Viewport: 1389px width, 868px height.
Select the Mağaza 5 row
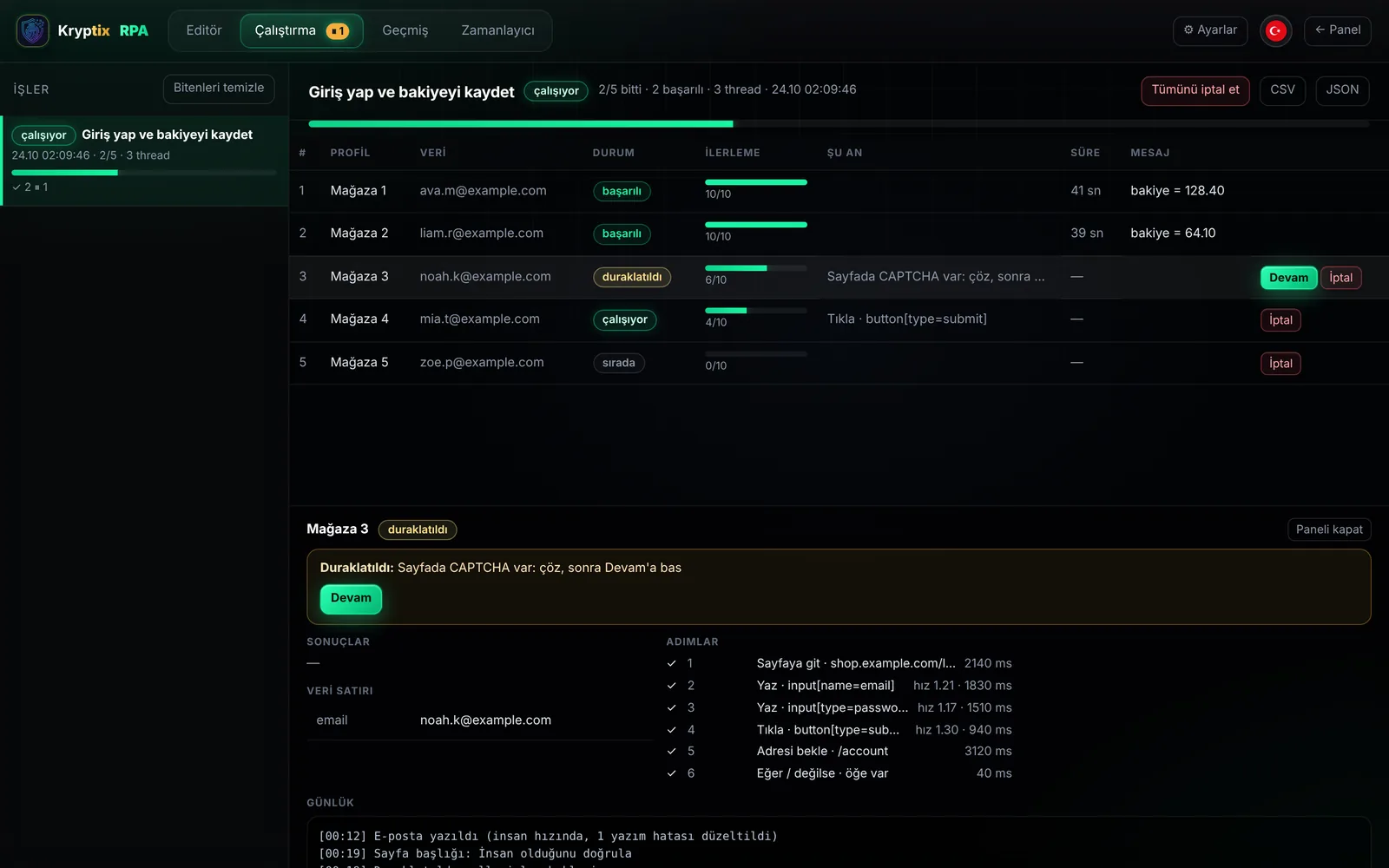(839, 363)
